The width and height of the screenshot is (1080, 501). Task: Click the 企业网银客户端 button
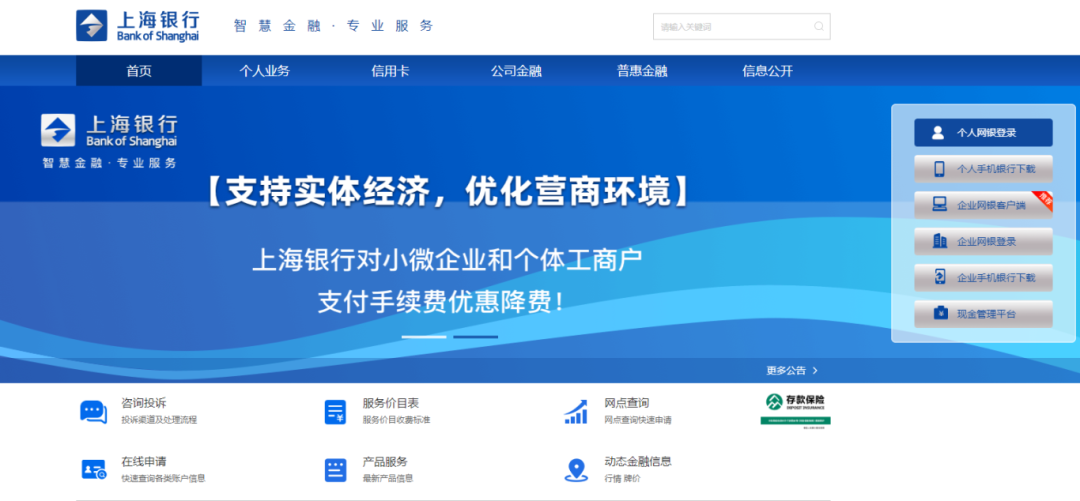pos(984,205)
